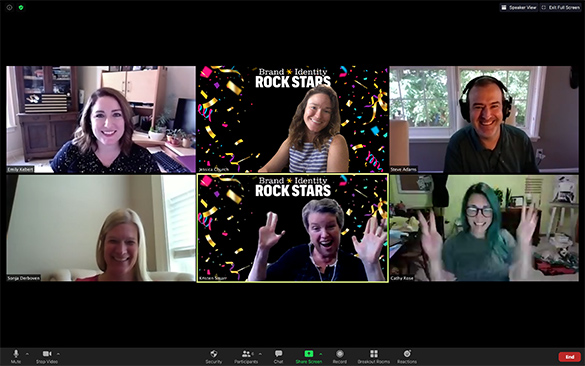Open the Security shield menu

coord(213,356)
